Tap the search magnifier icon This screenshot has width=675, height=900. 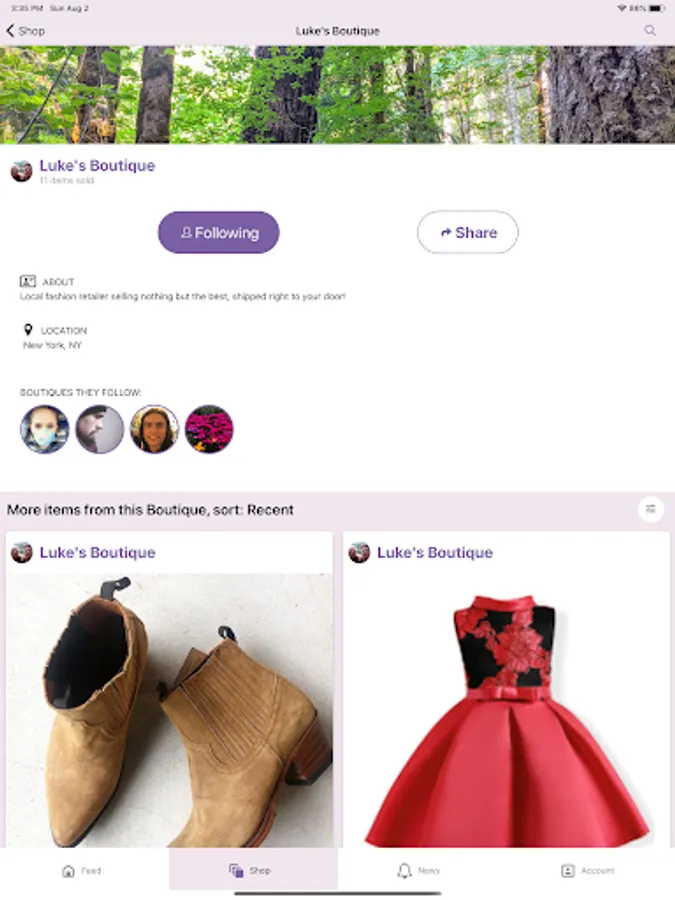[x=650, y=30]
